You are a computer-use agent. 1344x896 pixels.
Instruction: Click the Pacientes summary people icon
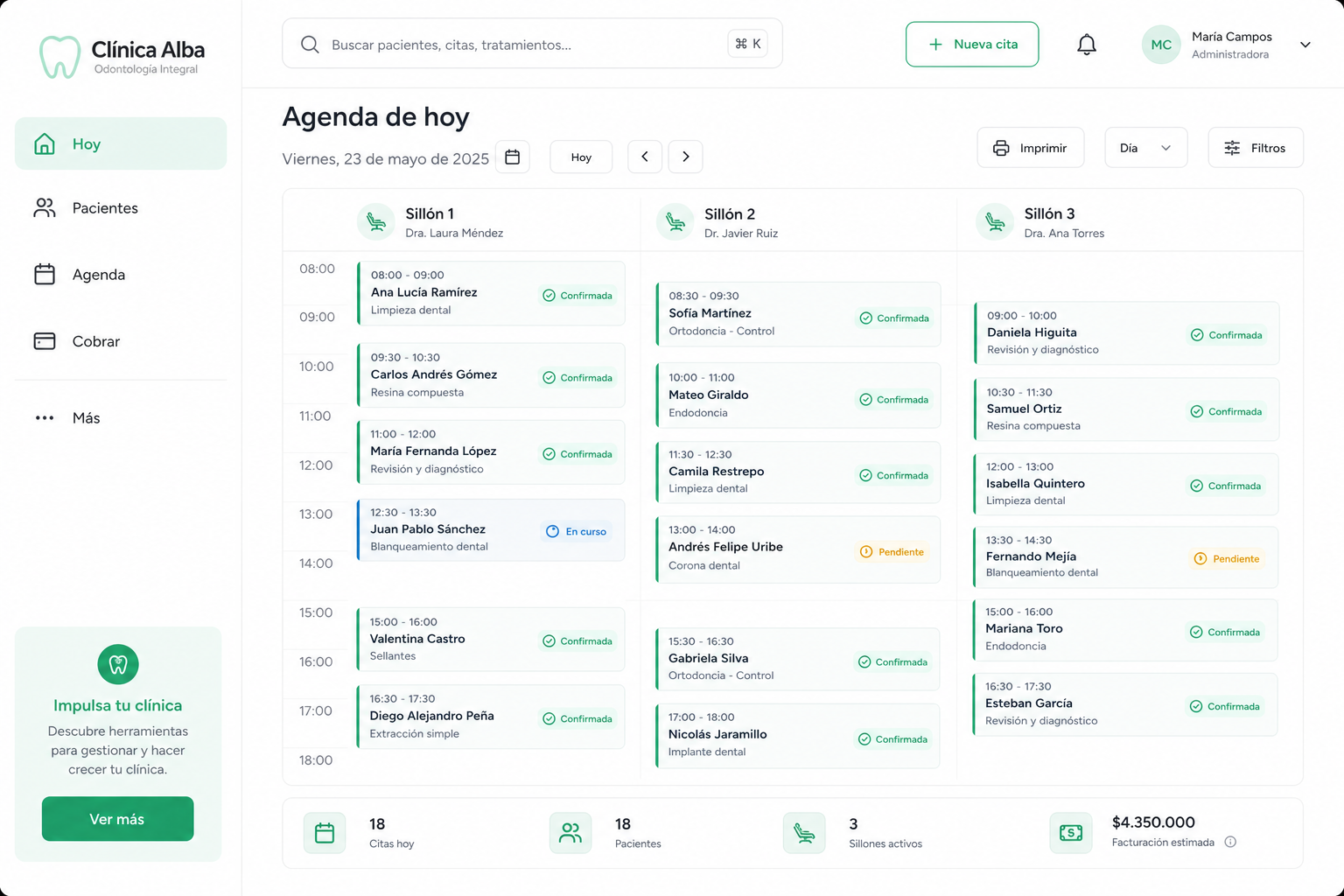click(x=570, y=833)
